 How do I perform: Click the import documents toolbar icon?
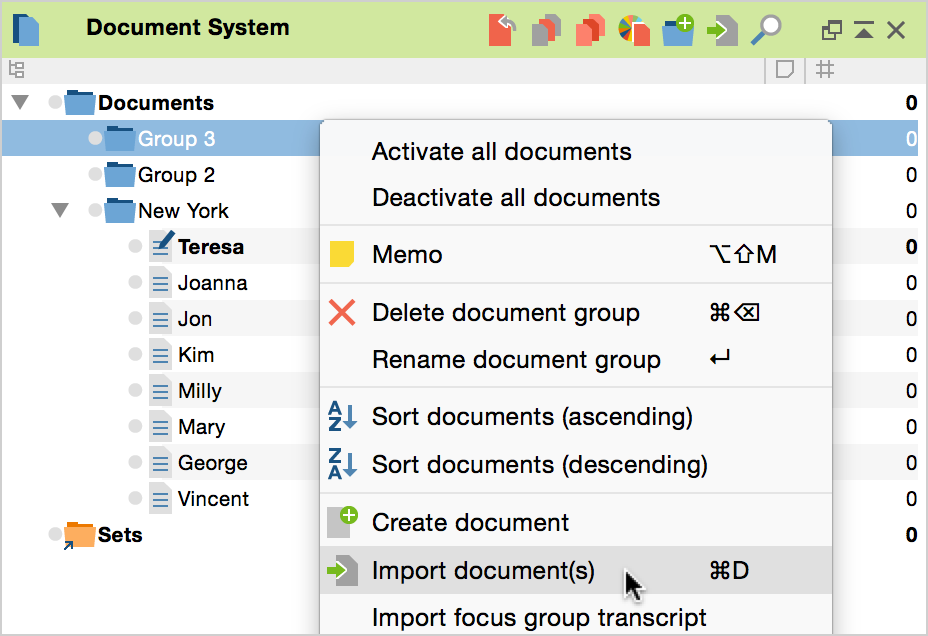722,30
